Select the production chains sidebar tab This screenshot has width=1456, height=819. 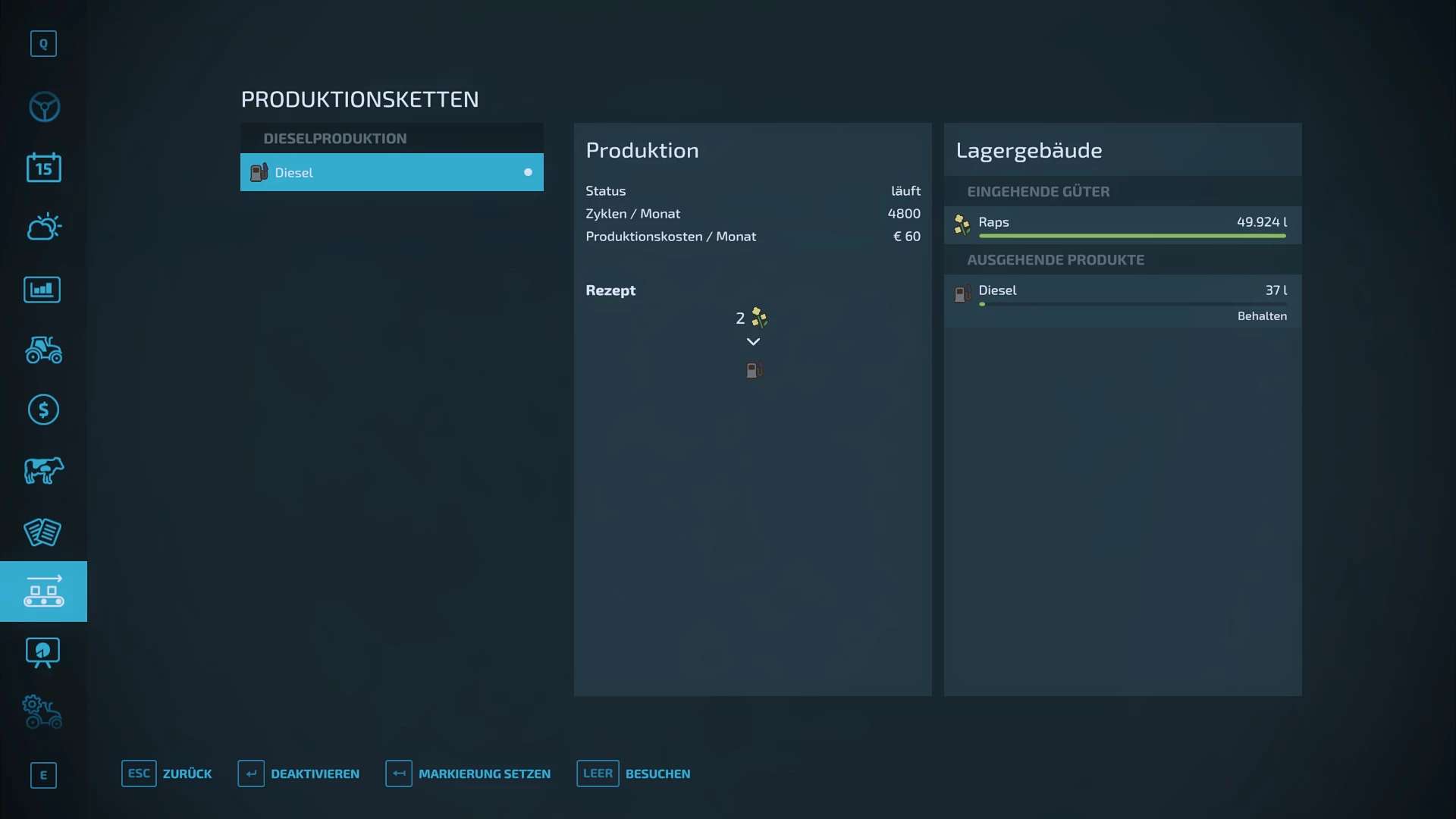44,591
